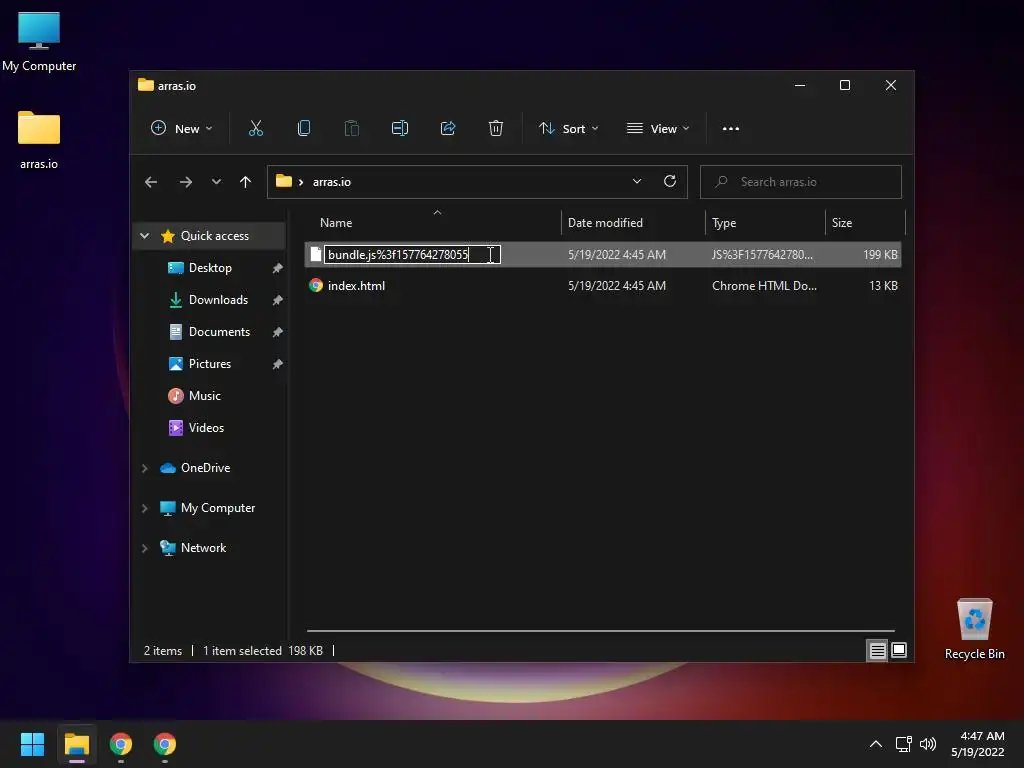
Task: Select Pictures in Quick access
Action: point(210,364)
